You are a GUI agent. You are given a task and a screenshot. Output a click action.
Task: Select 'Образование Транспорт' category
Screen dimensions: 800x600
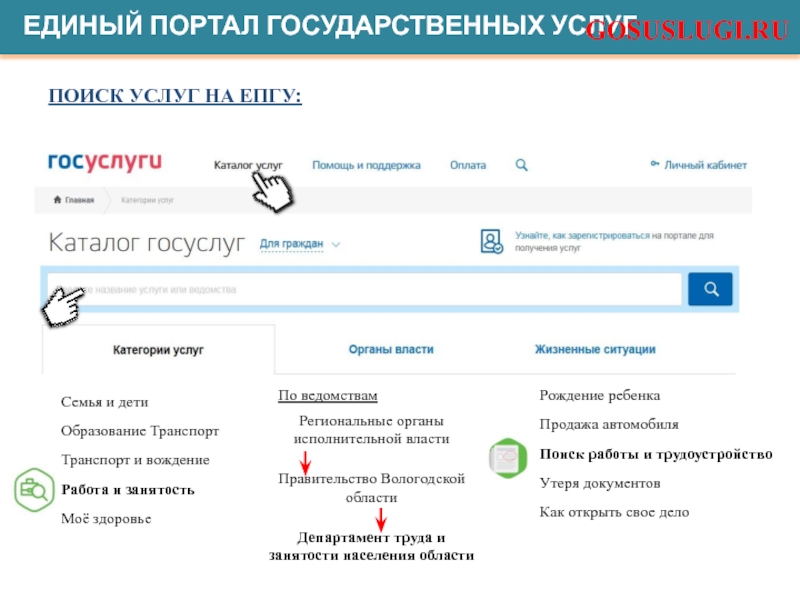coord(140,431)
